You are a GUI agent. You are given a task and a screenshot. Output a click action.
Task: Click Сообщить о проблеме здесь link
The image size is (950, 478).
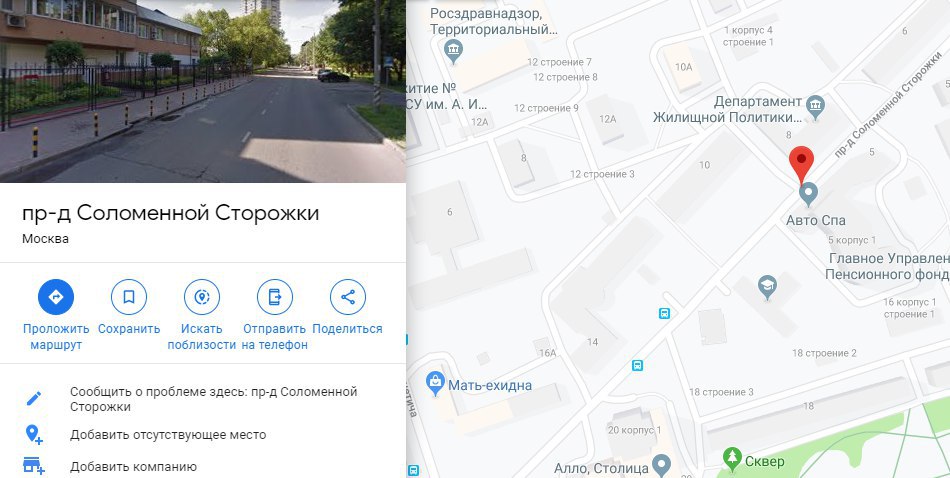pyautogui.click(x=213, y=399)
